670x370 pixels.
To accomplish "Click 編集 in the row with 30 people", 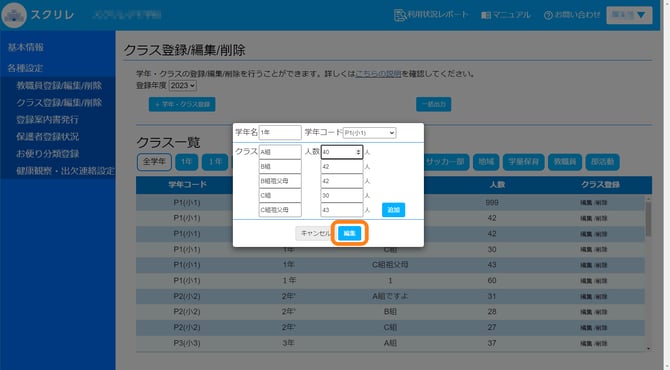I will [x=586, y=250].
